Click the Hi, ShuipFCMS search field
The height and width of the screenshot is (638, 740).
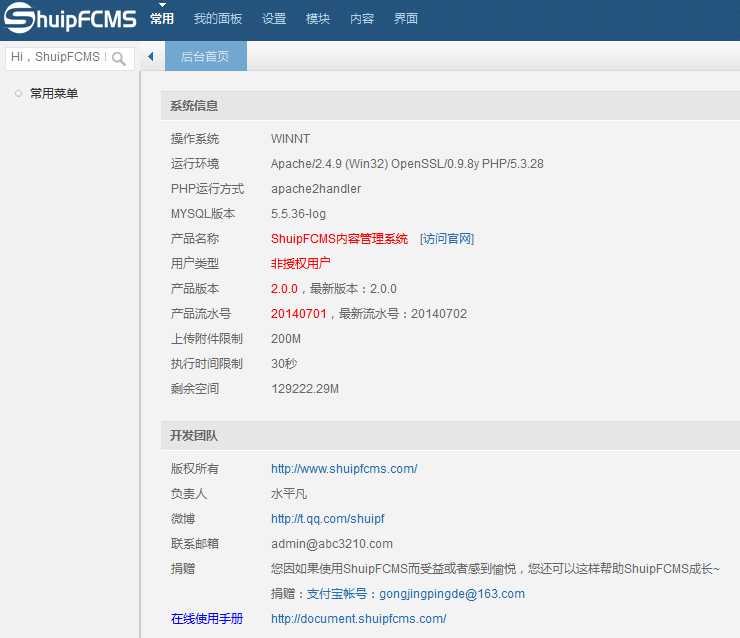click(x=57, y=58)
